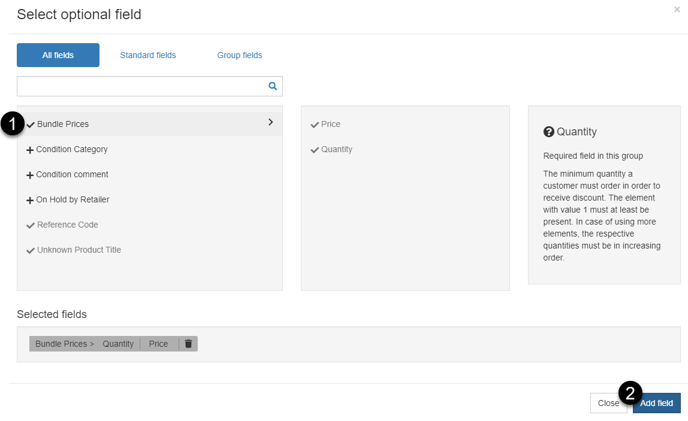Click the checkmark icon next to Quantity subfield
This screenshot has height=421, width=688.
click(x=315, y=150)
